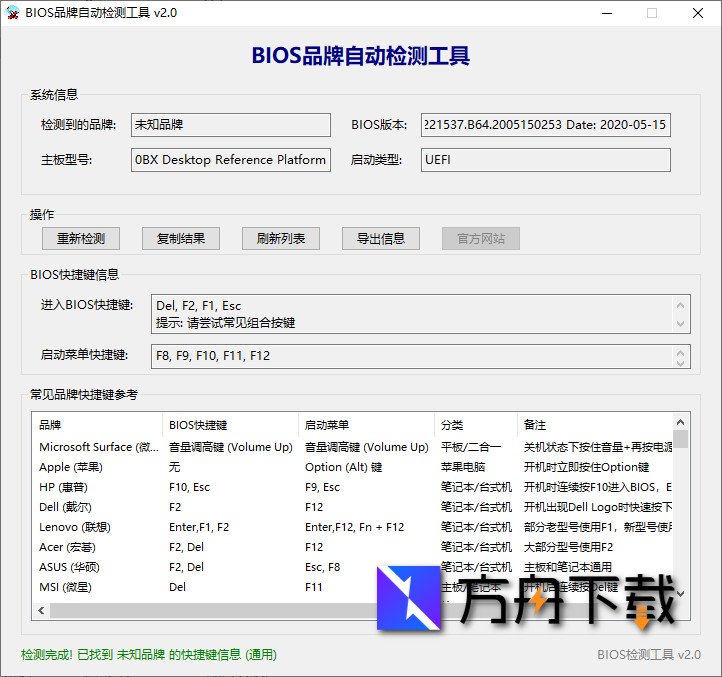
Task: Select the ASUS (华硕) row
Action: pyautogui.click(x=352, y=567)
